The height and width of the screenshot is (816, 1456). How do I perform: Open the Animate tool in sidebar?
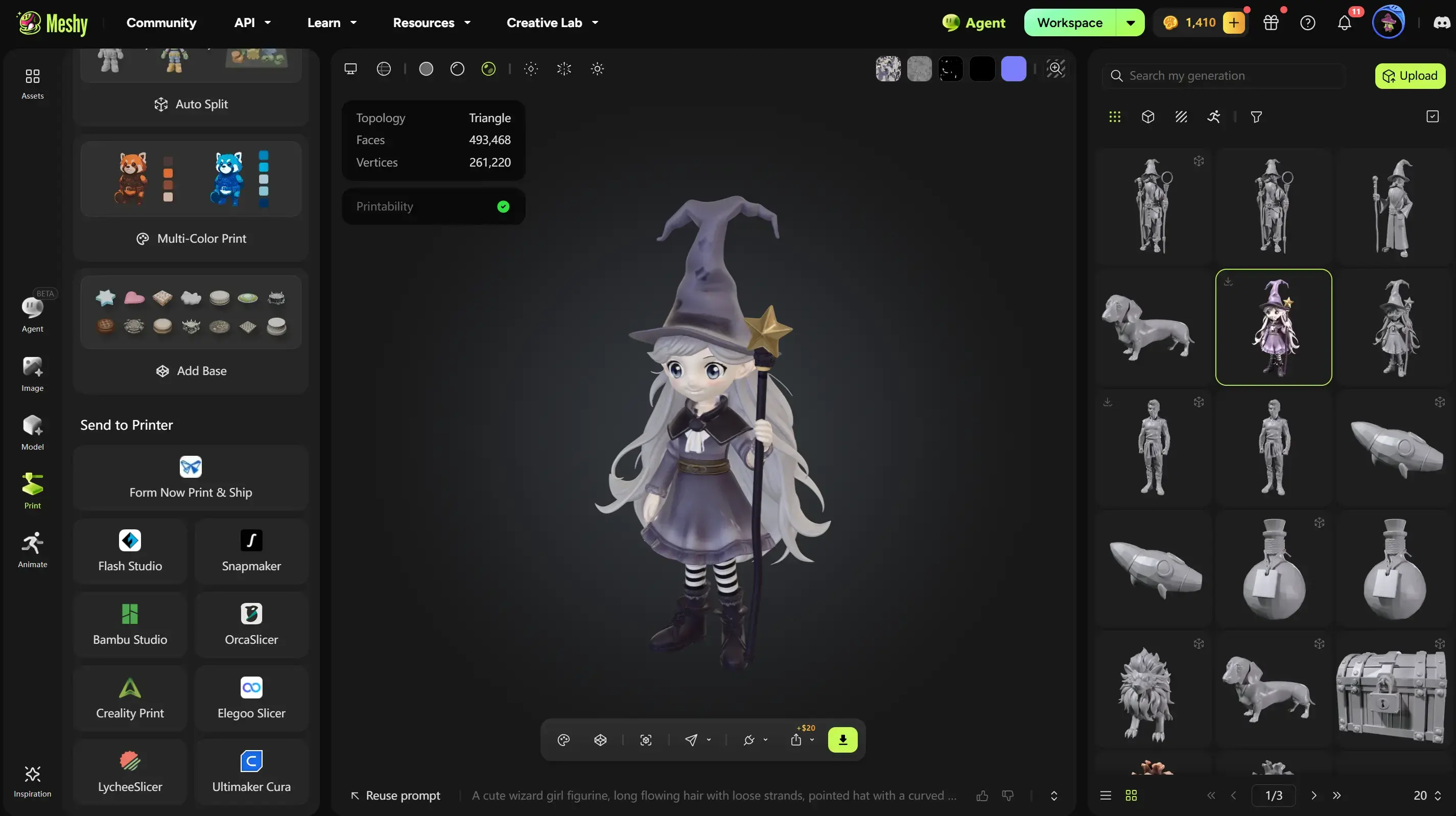[32, 549]
